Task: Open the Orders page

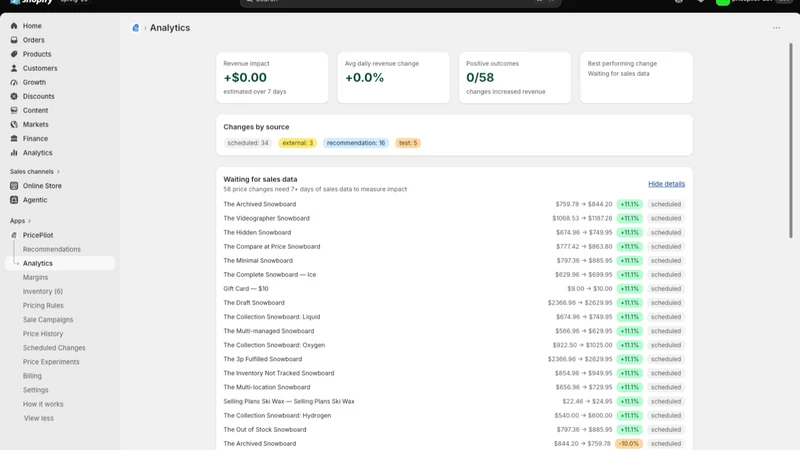Action: coord(33,40)
